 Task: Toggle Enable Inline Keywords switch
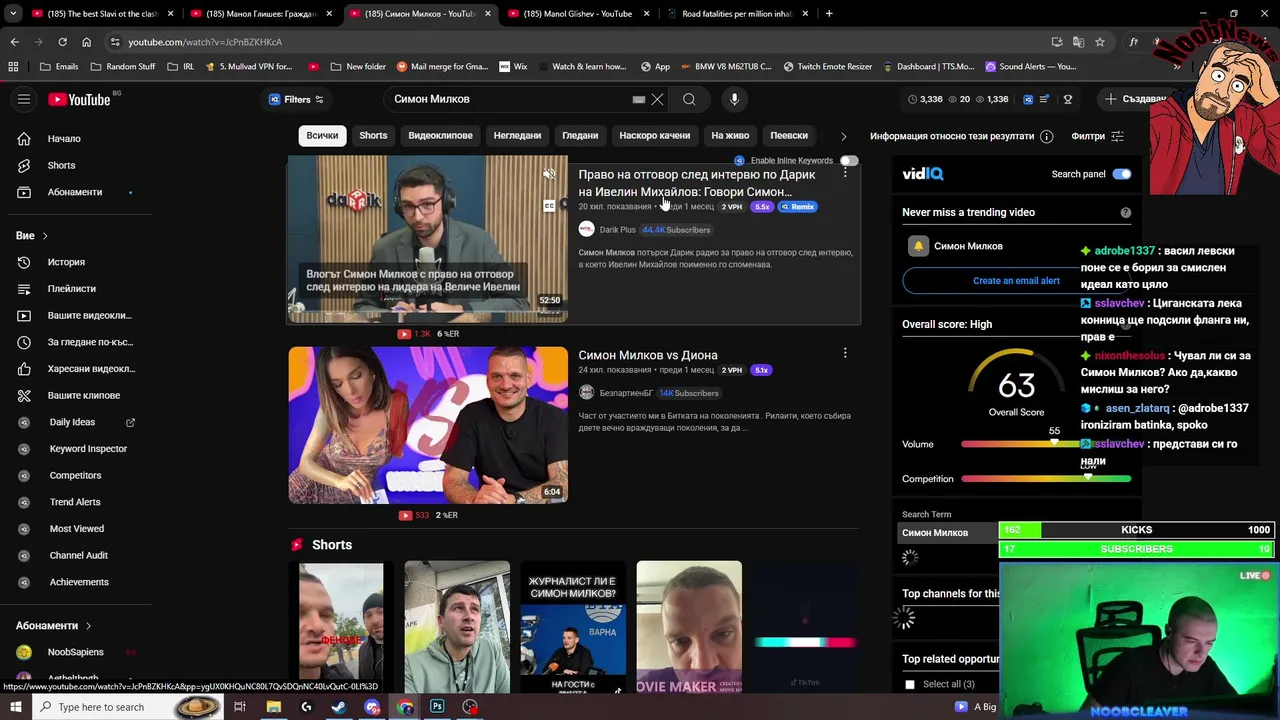tap(848, 160)
